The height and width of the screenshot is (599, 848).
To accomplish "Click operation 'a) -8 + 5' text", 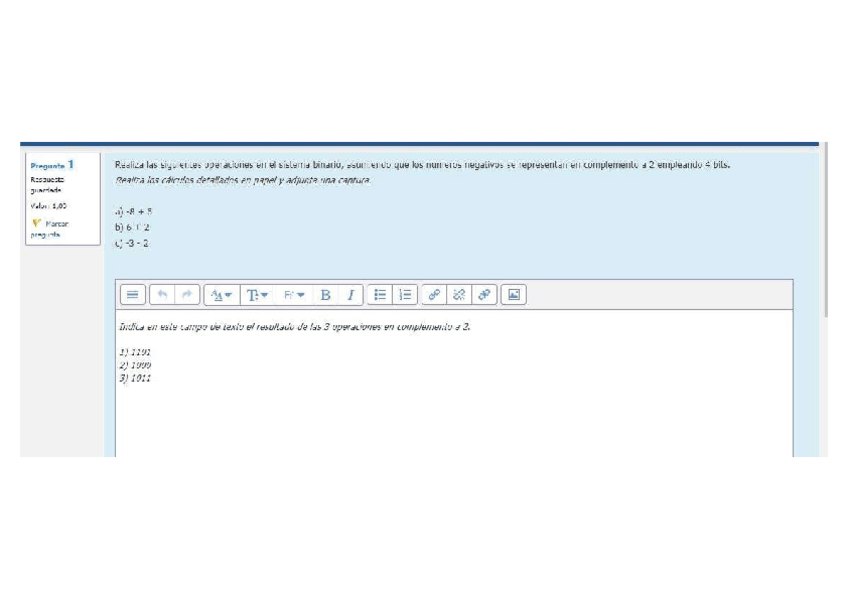I will pos(134,211).
